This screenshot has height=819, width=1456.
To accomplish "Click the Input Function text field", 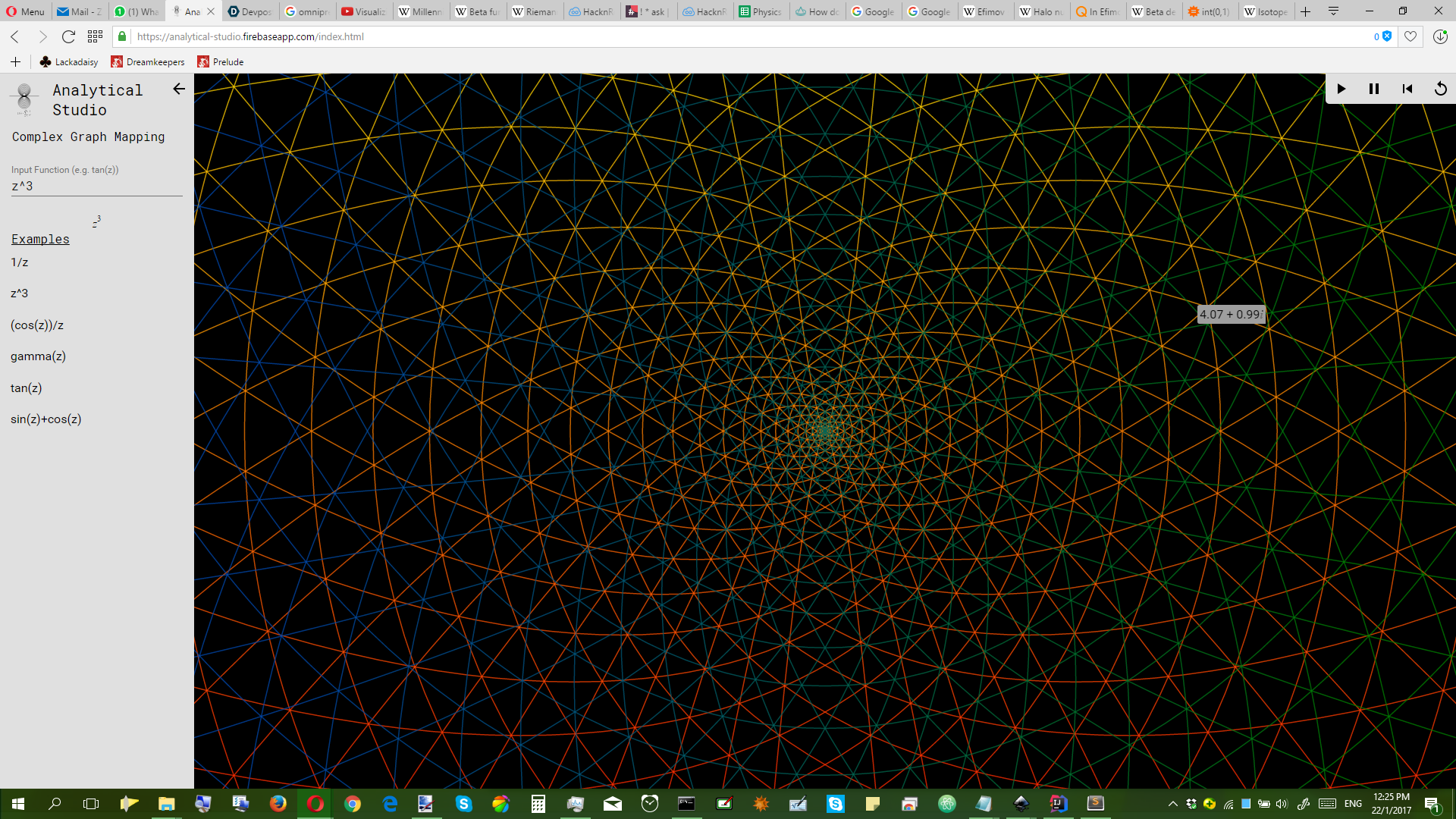I will pyautogui.click(x=96, y=186).
